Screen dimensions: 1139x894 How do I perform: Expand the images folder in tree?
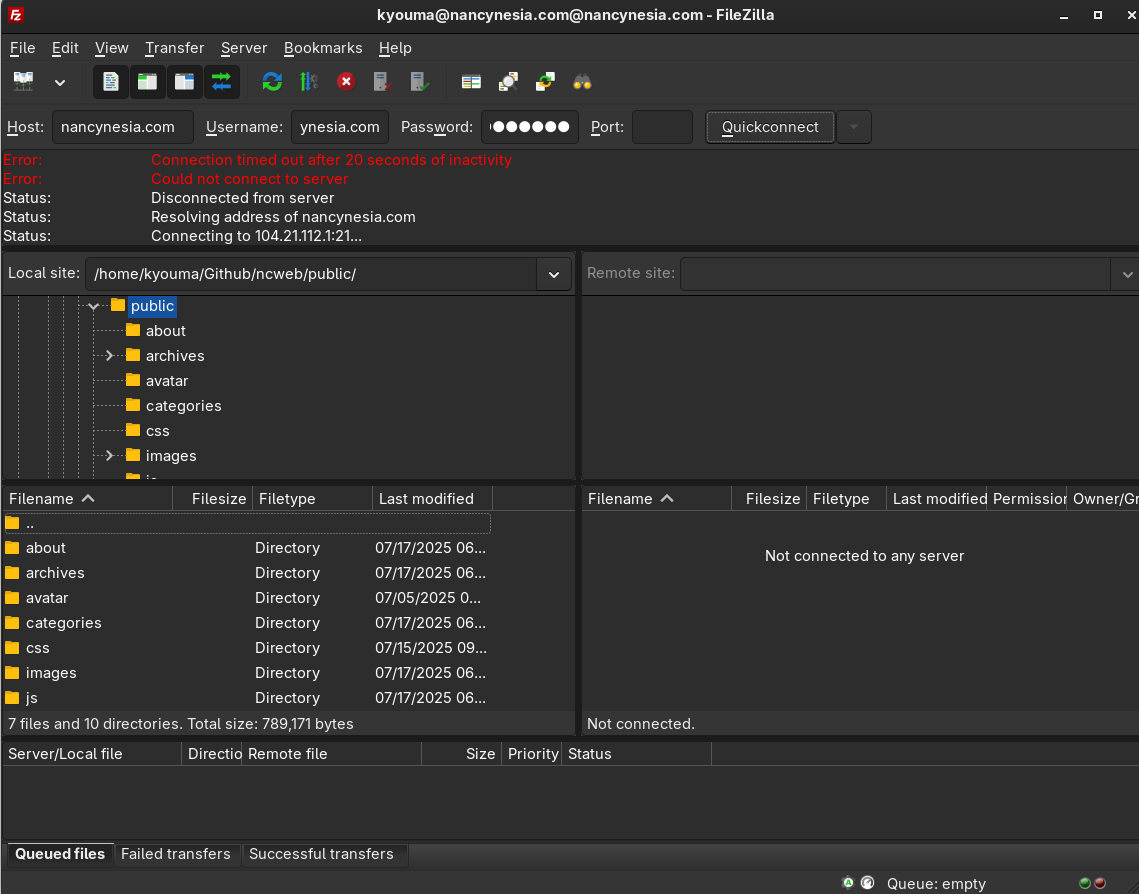pyautogui.click(x=109, y=456)
